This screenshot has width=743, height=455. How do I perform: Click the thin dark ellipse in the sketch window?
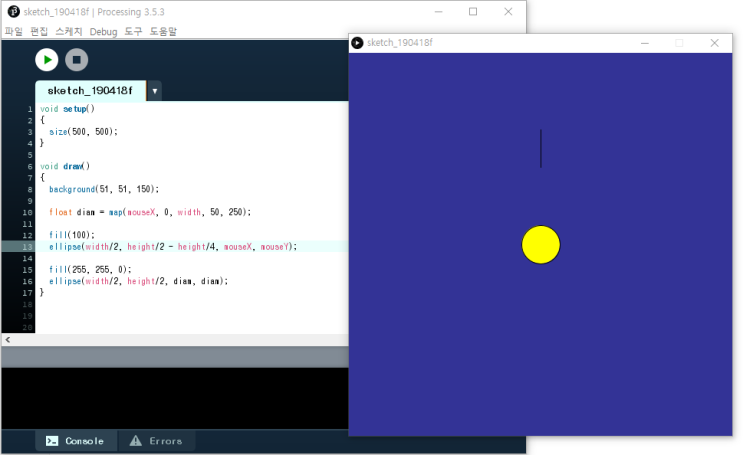[x=541, y=148]
